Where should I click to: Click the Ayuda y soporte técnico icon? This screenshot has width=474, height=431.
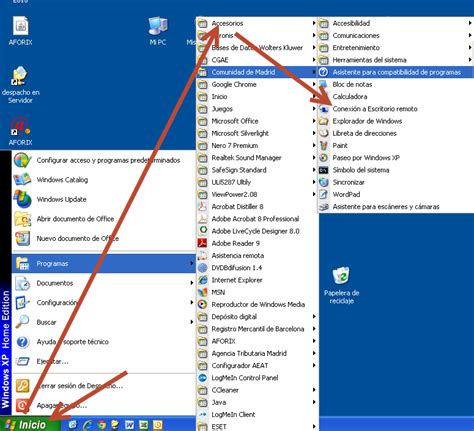click(x=22, y=342)
